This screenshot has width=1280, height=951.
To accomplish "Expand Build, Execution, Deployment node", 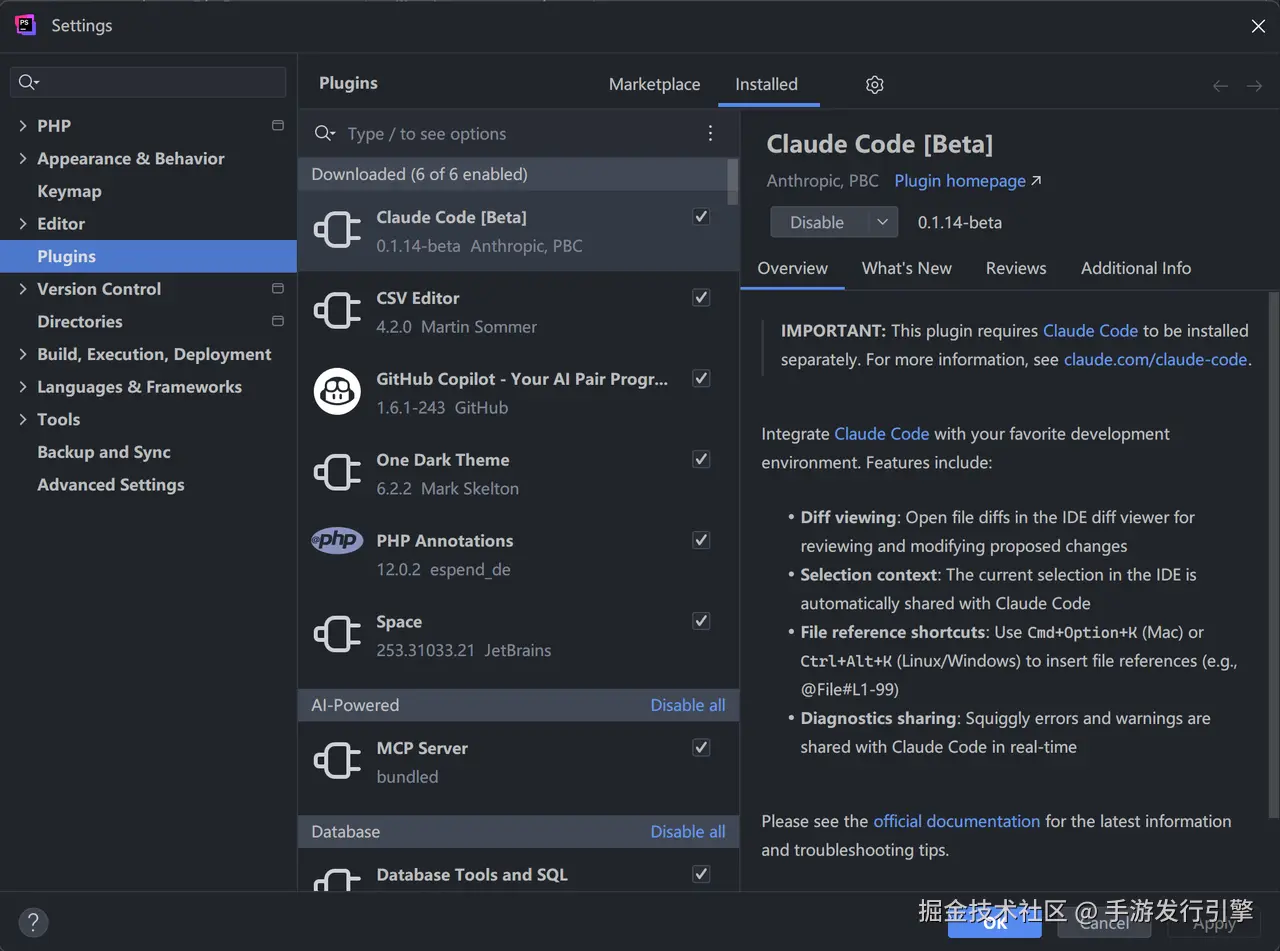I will tap(23, 354).
